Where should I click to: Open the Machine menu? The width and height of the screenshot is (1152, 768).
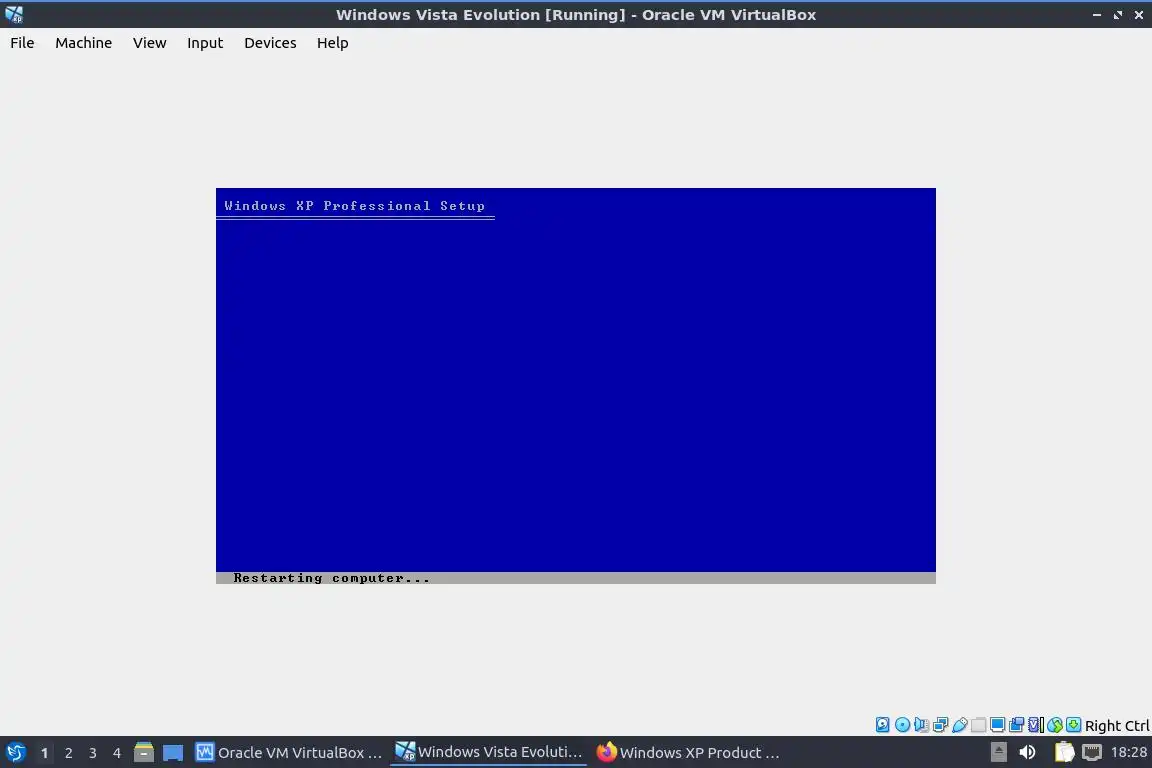pyautogui.click(x=84, y=43)
